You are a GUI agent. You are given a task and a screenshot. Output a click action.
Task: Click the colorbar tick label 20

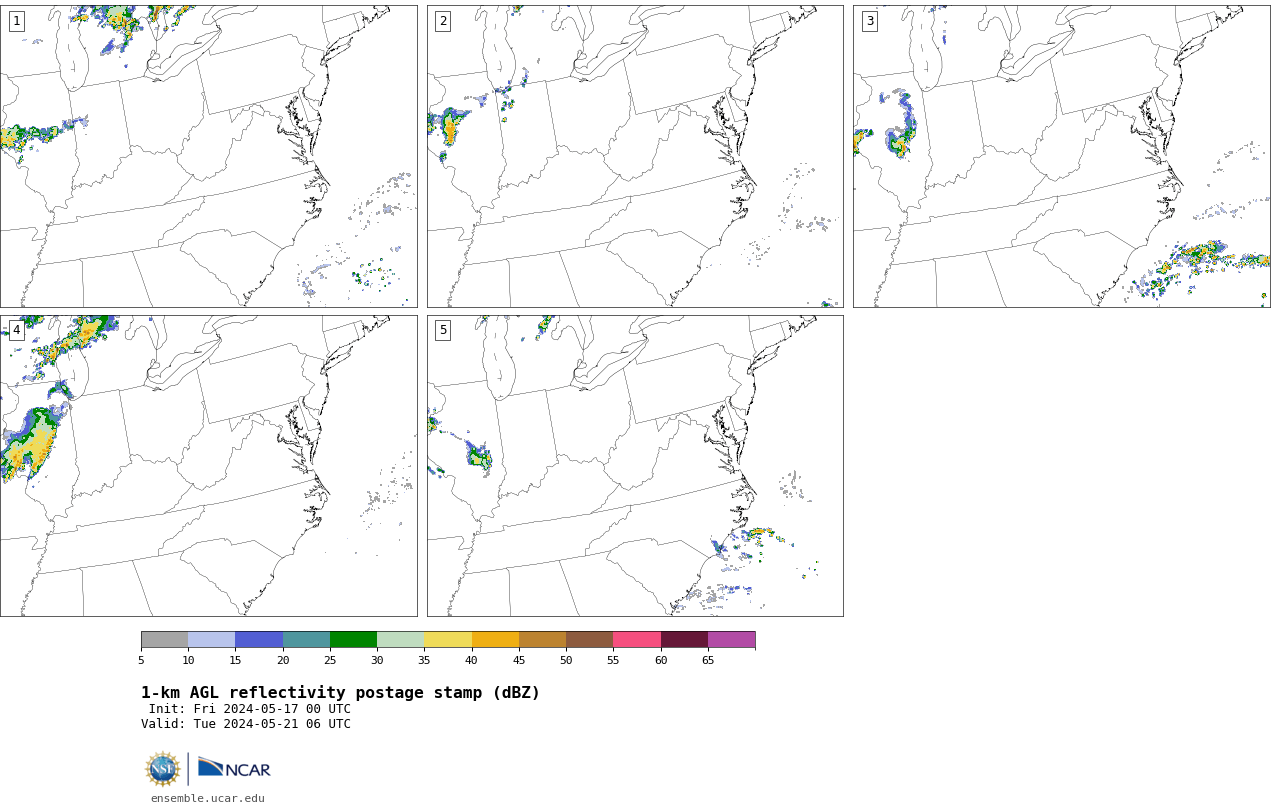pos(283,660)
